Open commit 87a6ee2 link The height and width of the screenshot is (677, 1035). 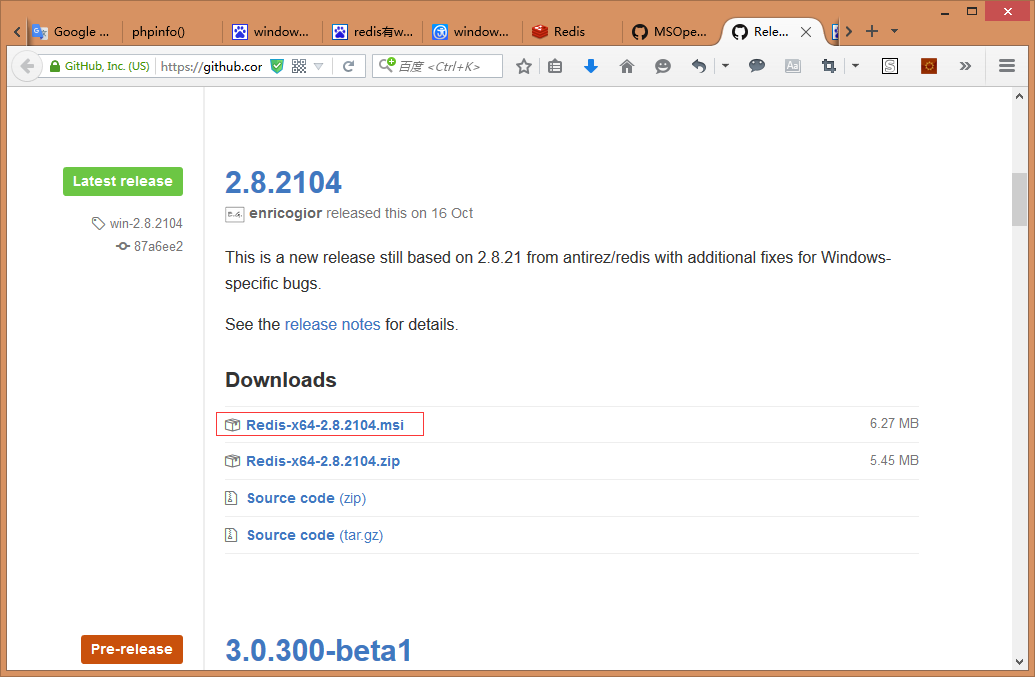coord(158,246)
